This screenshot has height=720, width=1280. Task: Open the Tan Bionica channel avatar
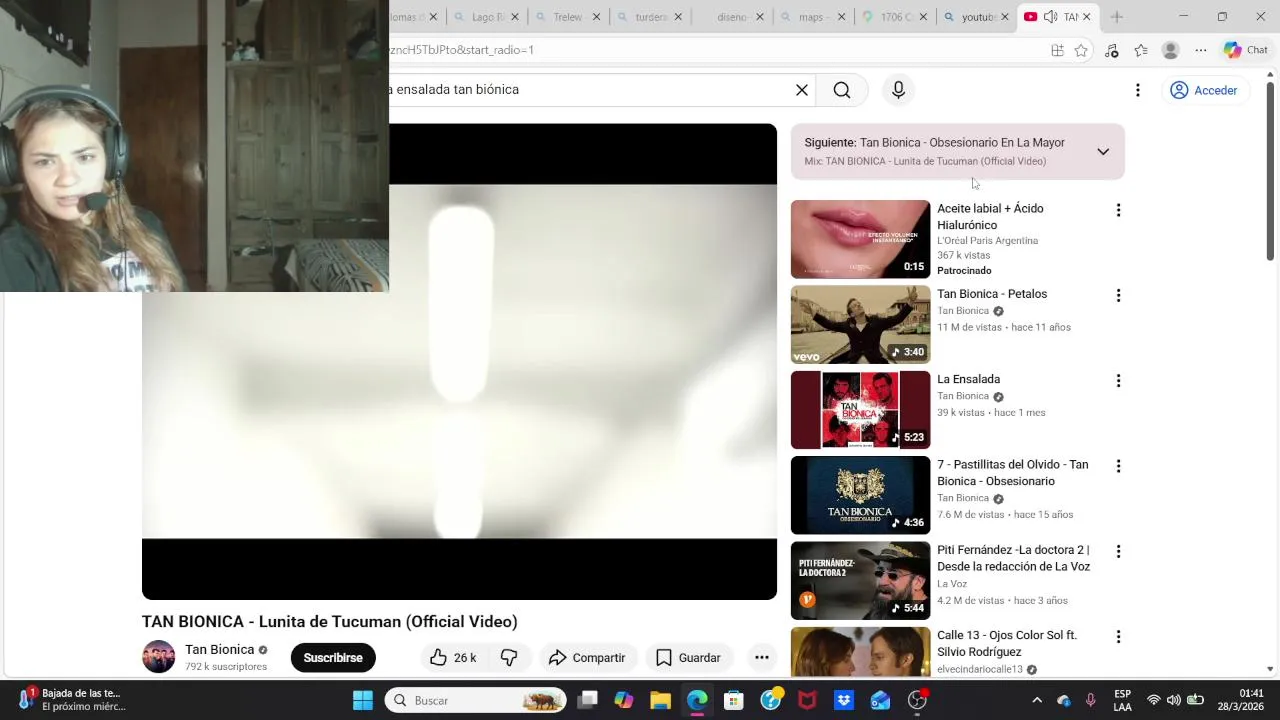[158, 657]
